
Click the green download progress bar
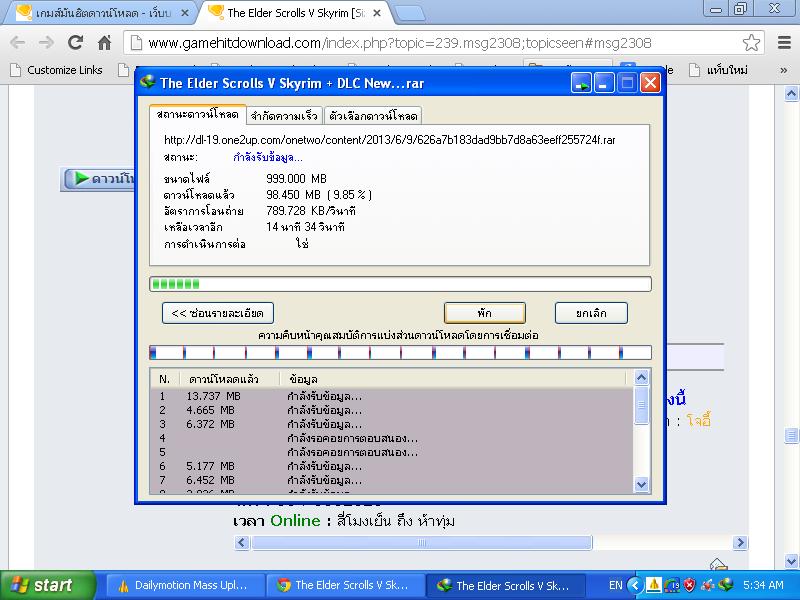pyautogui.click(x=401, y=284)
